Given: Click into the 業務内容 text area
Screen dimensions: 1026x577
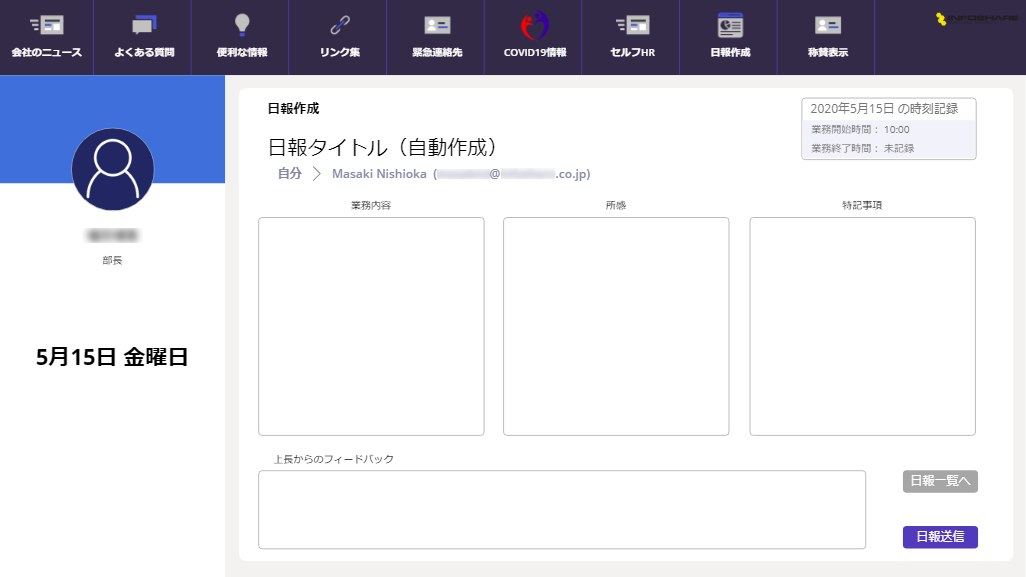Looking at the screenshot, I should (x=371, y=326).
